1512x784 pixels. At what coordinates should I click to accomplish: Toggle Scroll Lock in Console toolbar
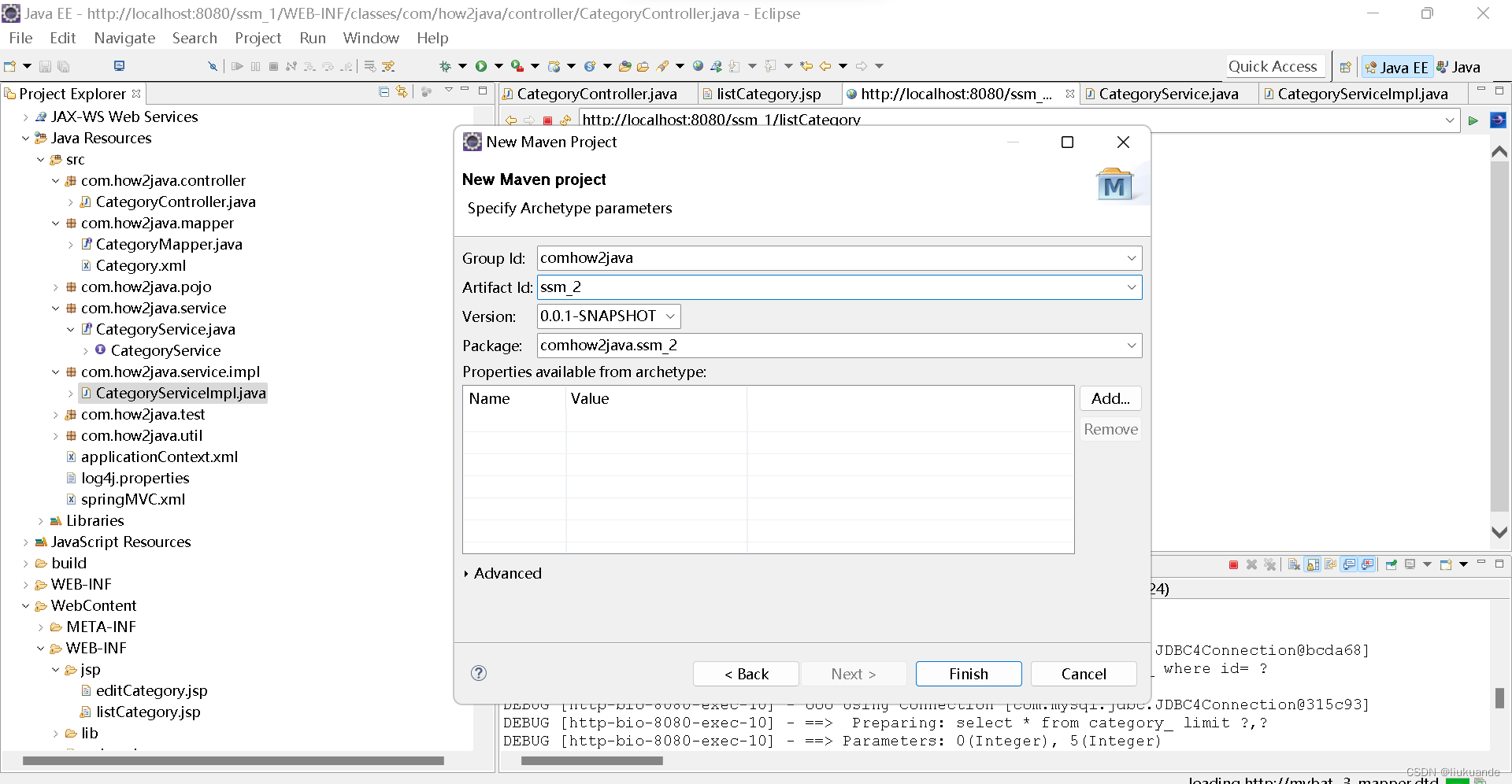click(1313, 564)
